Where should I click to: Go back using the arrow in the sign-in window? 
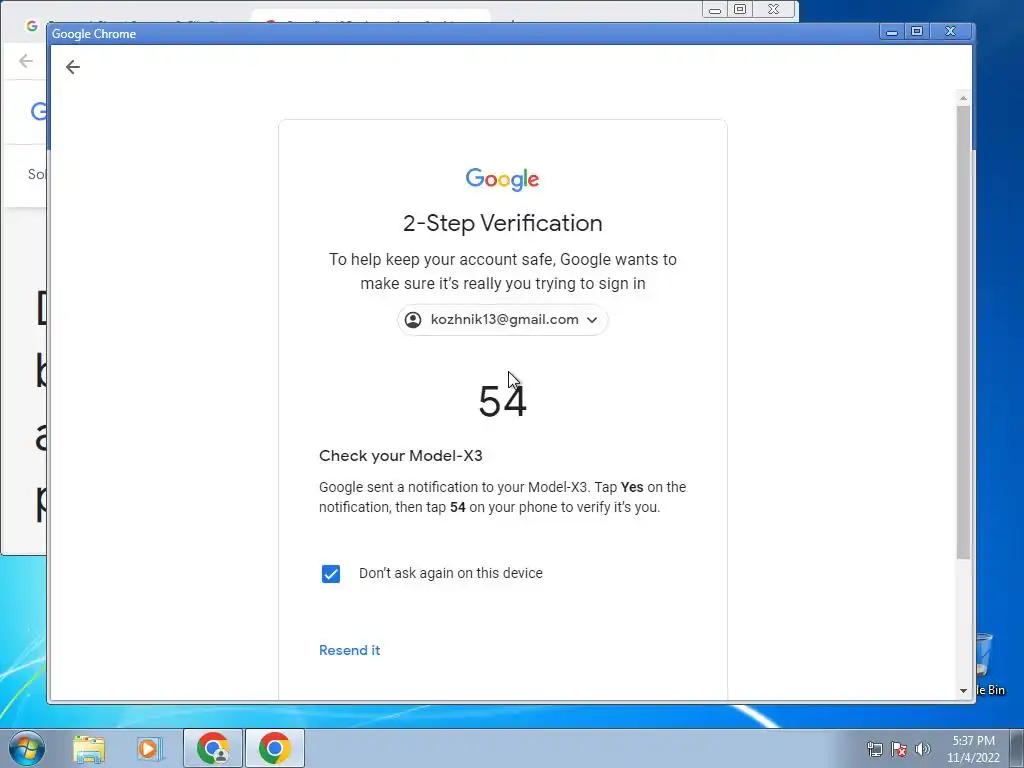point(72,67)
